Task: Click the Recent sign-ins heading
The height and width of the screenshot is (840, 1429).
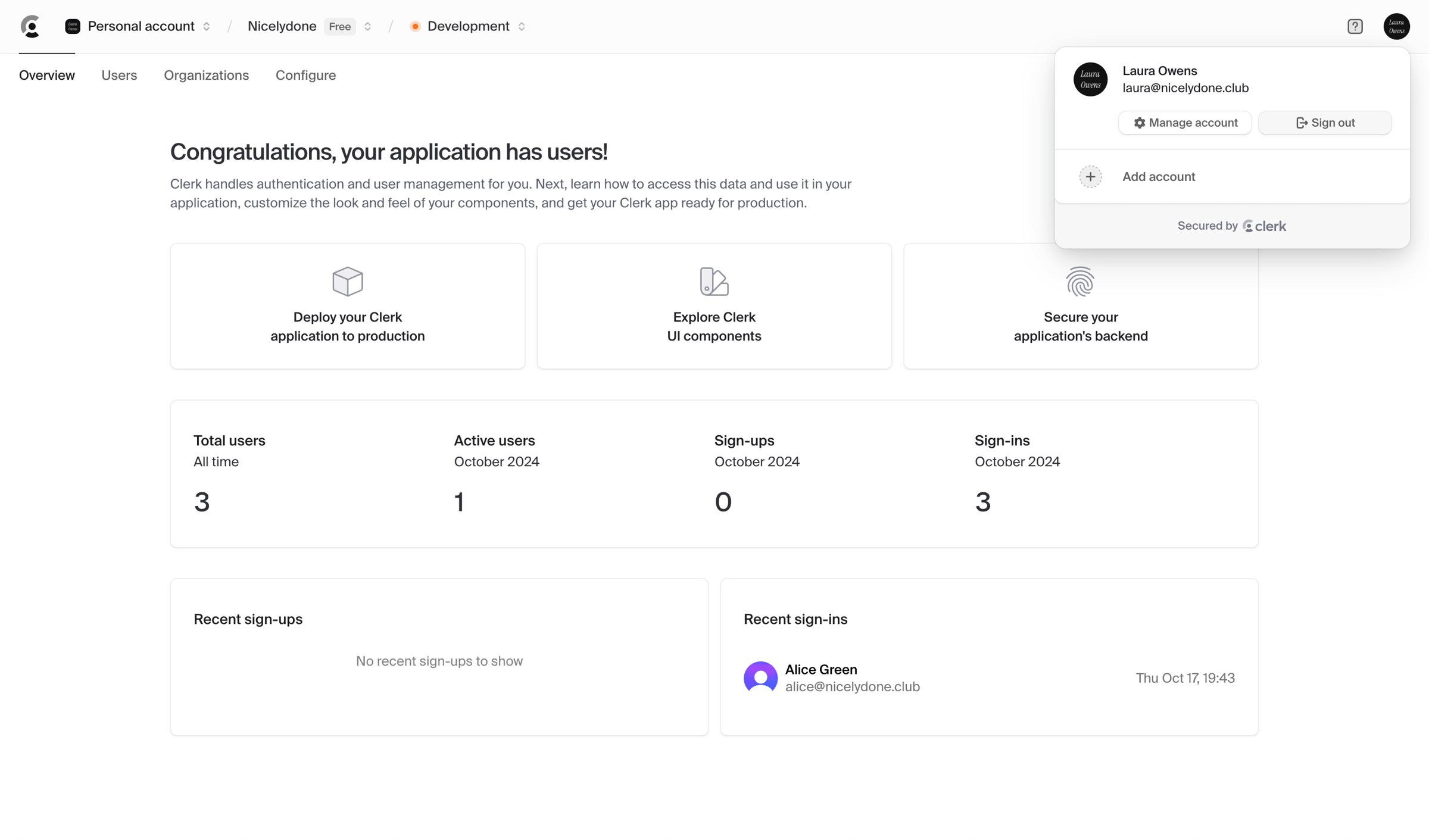Action: coord(795,620)
